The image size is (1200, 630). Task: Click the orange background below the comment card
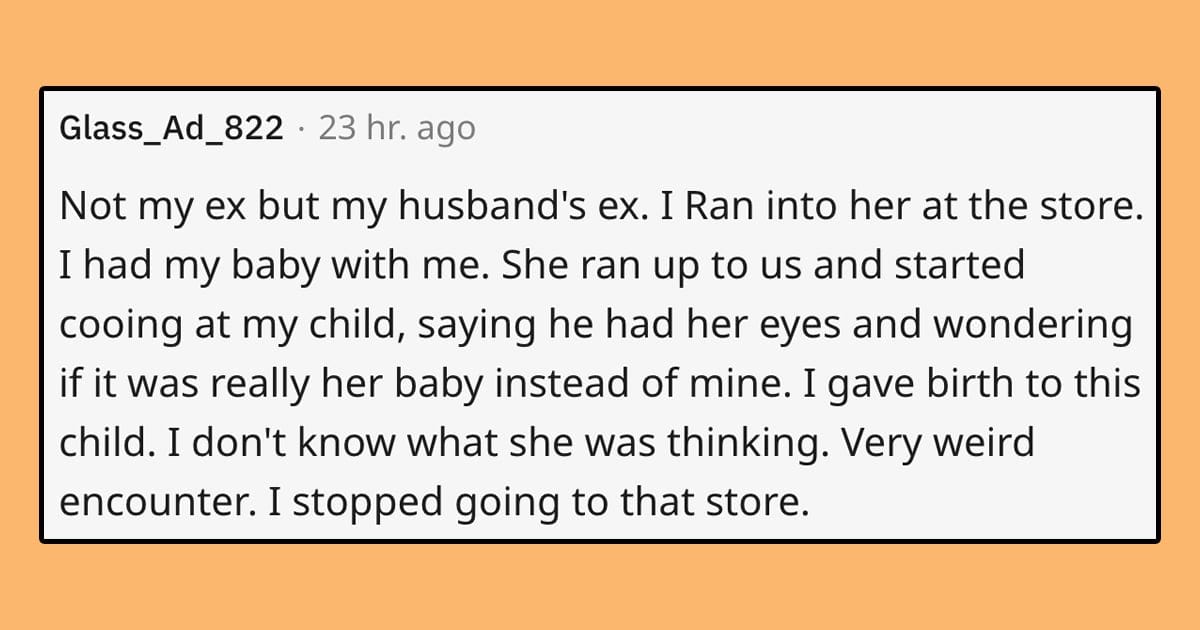[600, 587]
